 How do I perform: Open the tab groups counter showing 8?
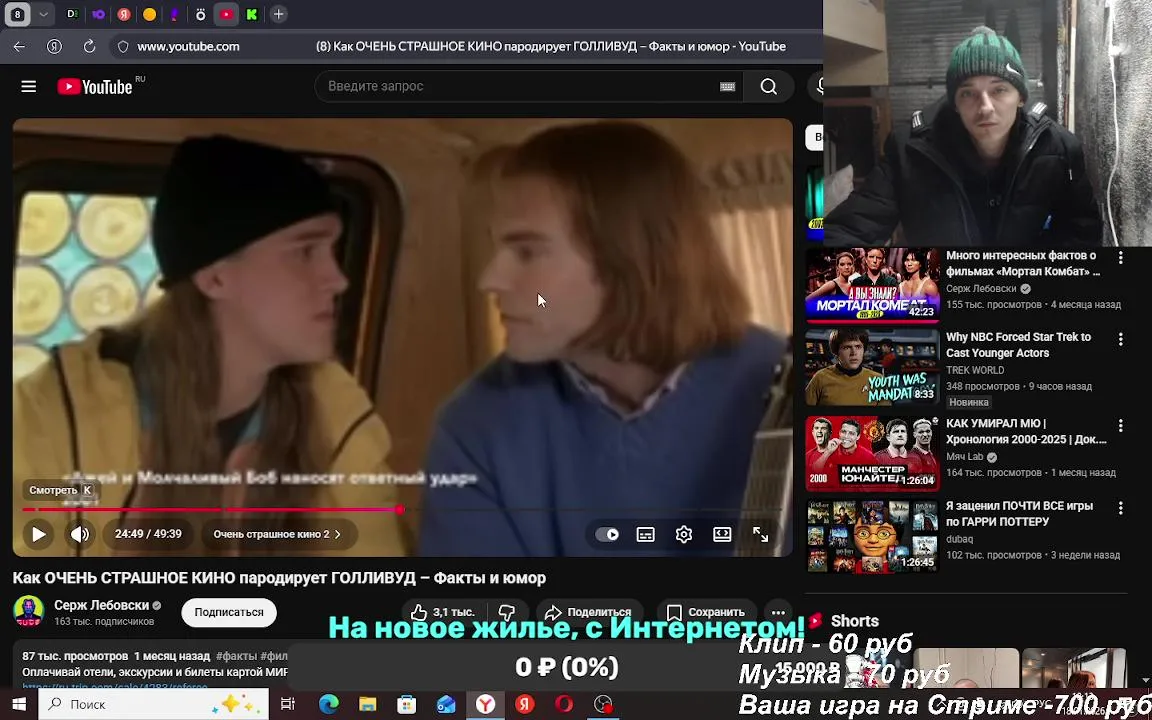tap(18, 14)
